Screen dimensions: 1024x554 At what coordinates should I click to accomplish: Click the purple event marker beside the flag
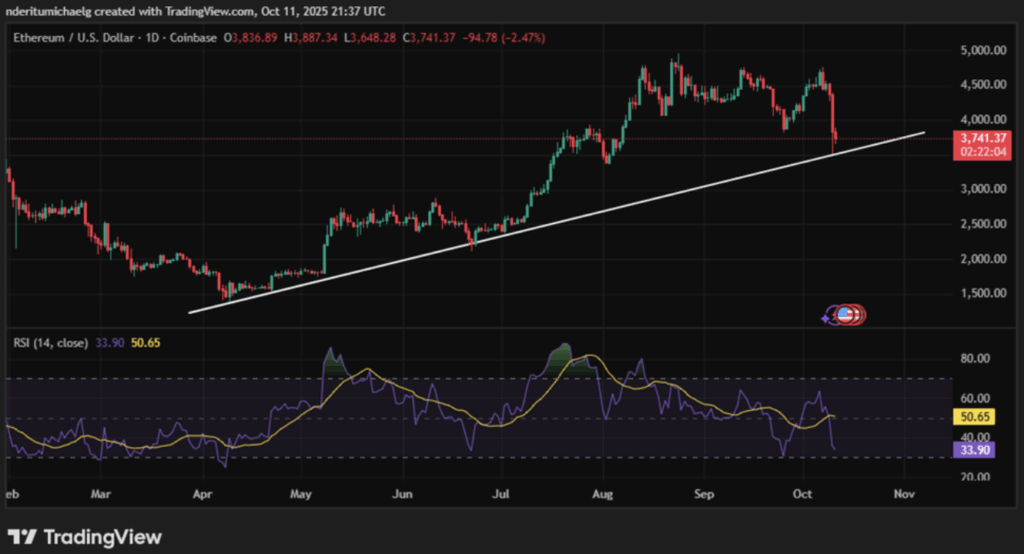point(828,317)
